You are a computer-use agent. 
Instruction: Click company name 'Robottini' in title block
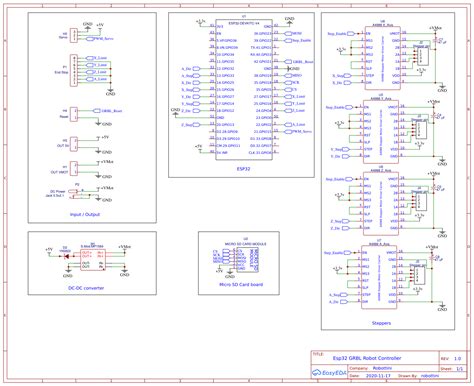coord(382,368)
